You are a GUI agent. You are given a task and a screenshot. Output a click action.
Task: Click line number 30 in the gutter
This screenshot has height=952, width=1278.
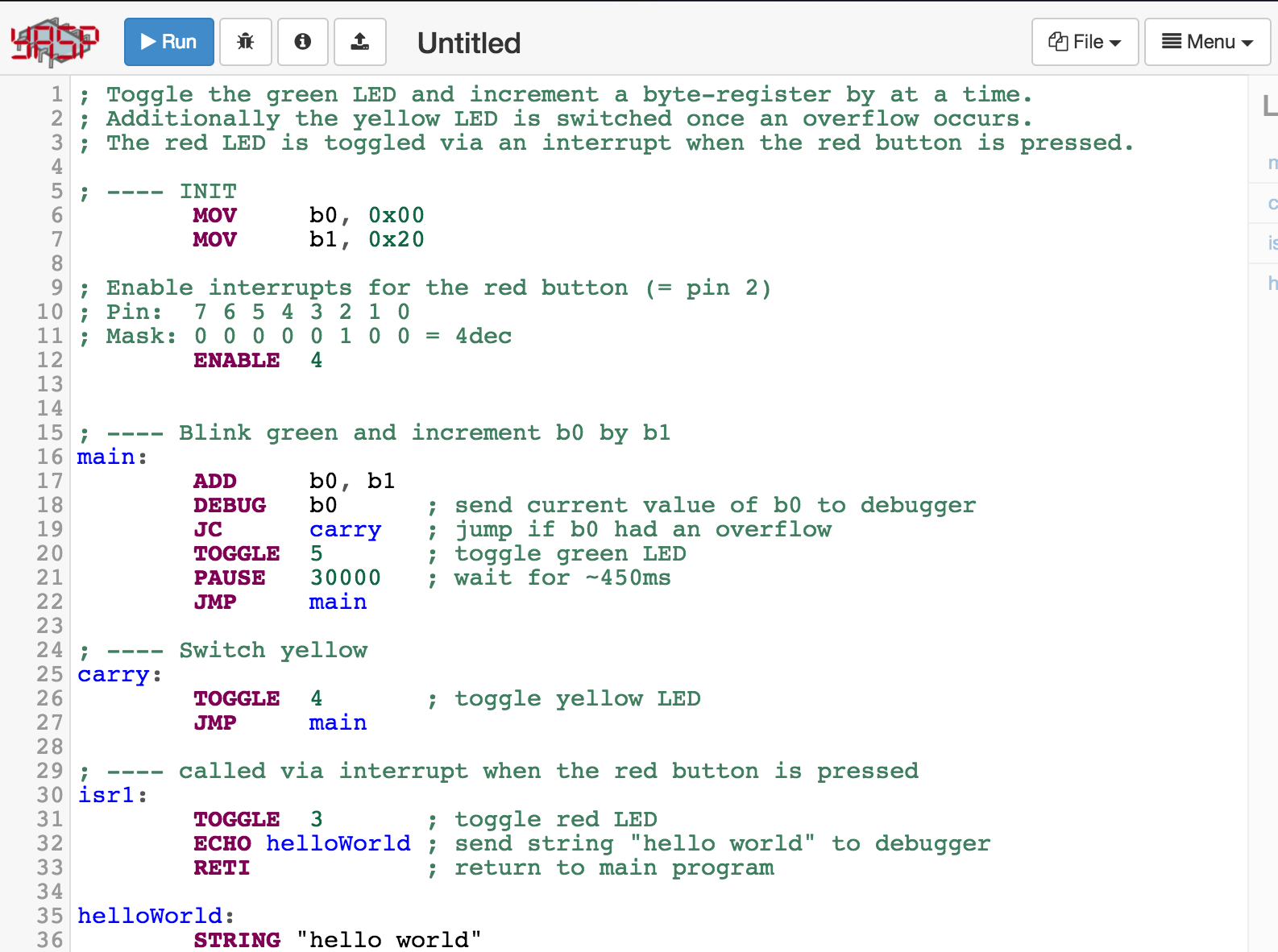[50, 795]
